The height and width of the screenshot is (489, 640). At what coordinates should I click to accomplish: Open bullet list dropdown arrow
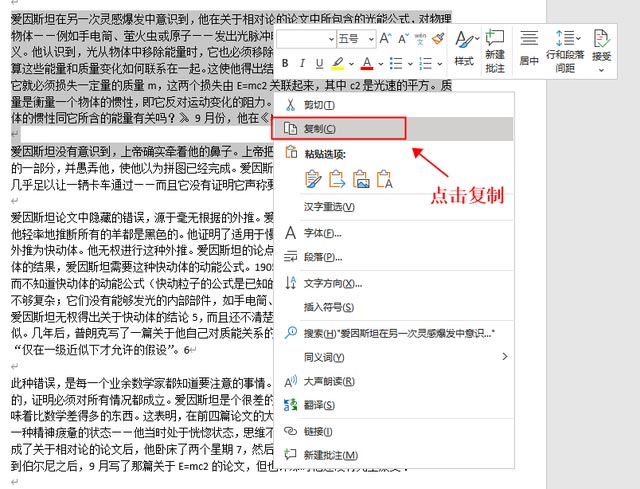click(x=410, y=64)
